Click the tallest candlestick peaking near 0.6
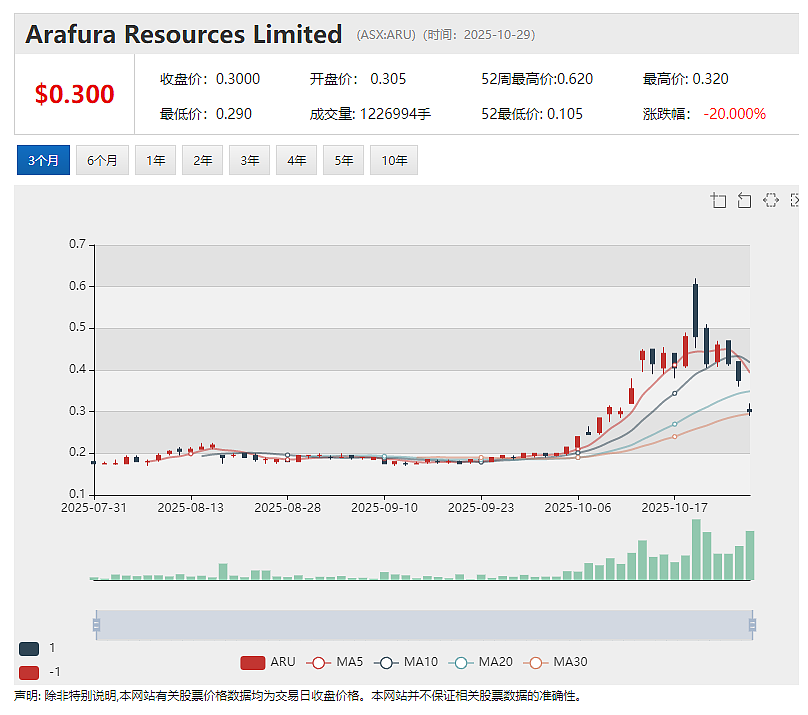The height and width of the screenshot is (715, 808). pyautogui.click(x=696, y=313)
